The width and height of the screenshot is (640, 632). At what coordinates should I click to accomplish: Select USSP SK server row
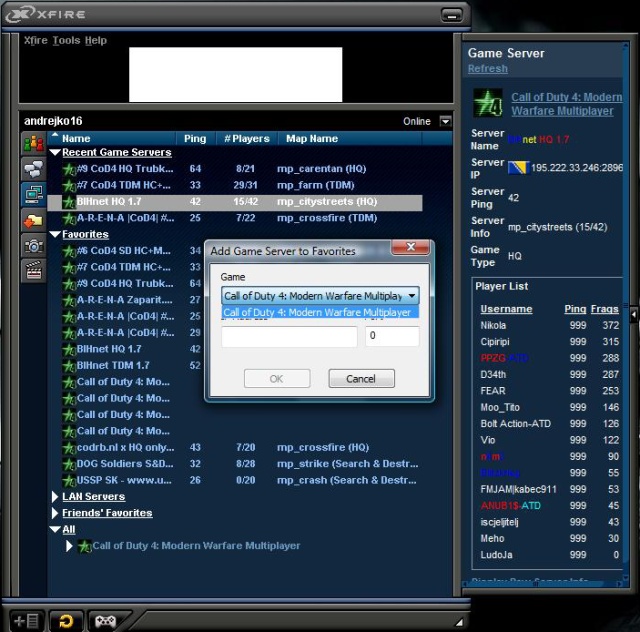tap(235, 481)
